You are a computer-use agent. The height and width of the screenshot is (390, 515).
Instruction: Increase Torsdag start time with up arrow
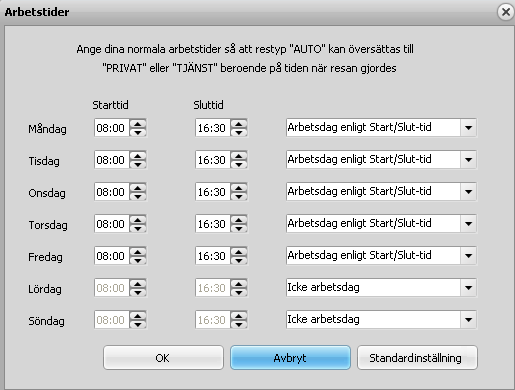[x=138, y=220]
